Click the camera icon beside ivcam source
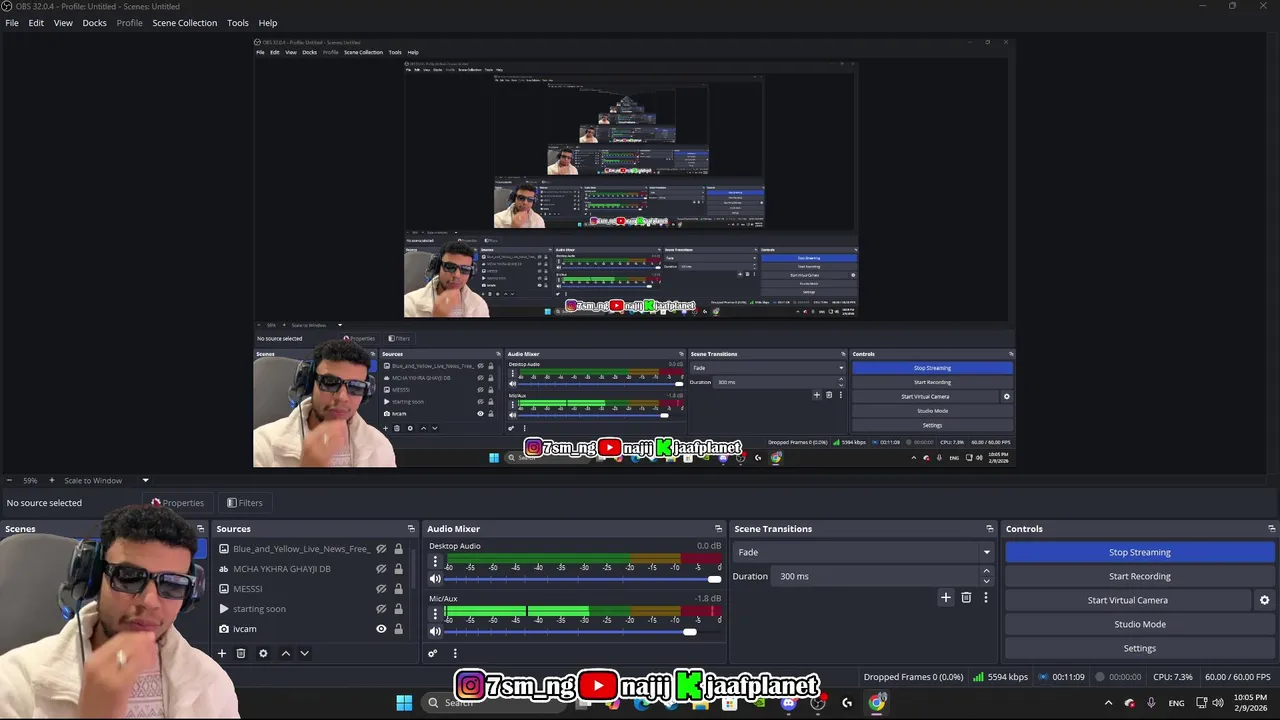 pos(224,629)
